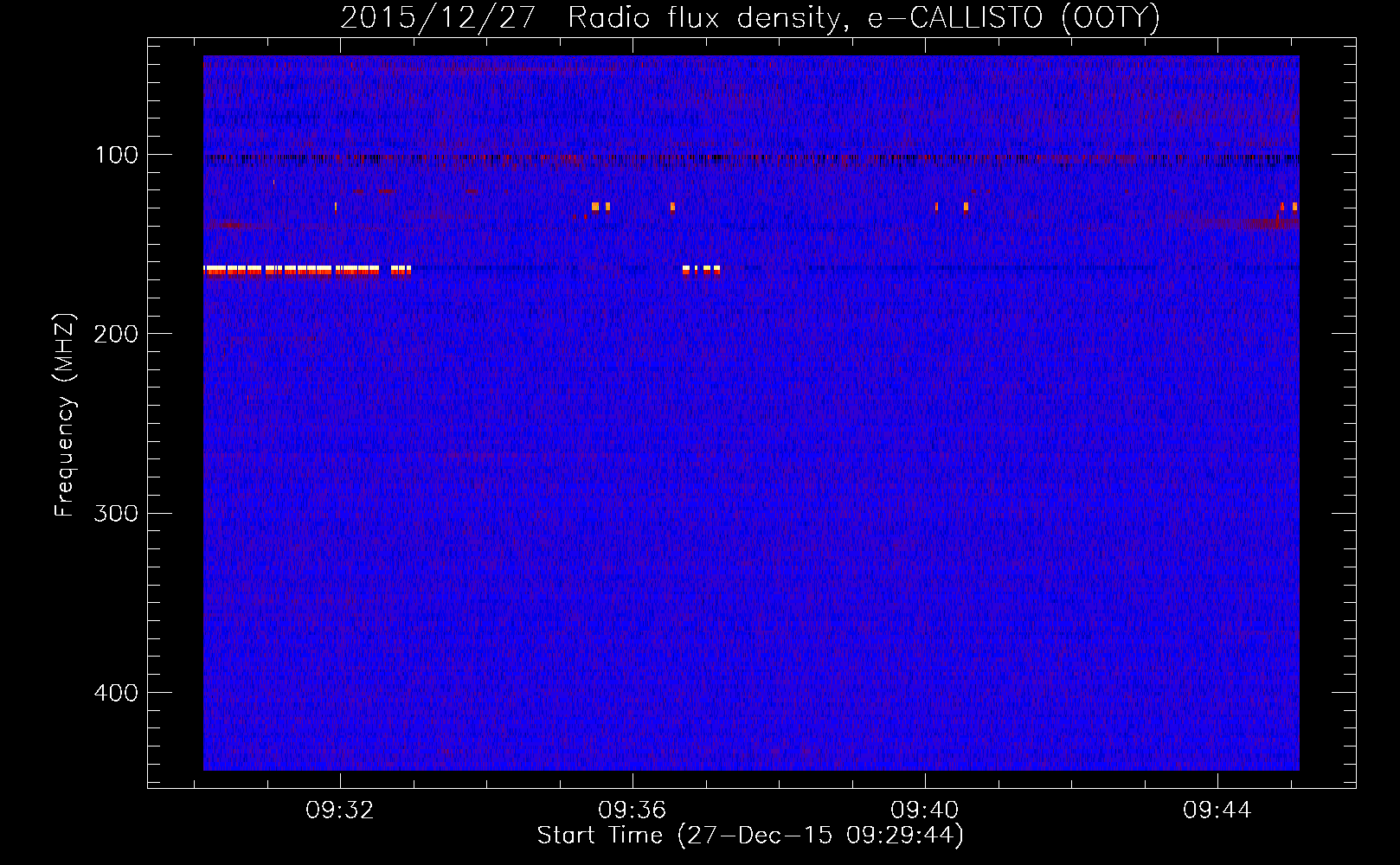This screenshot has width=1400, height=865.
Task: Click the 09:32 time tick label
Action: [x=340, y=811]
